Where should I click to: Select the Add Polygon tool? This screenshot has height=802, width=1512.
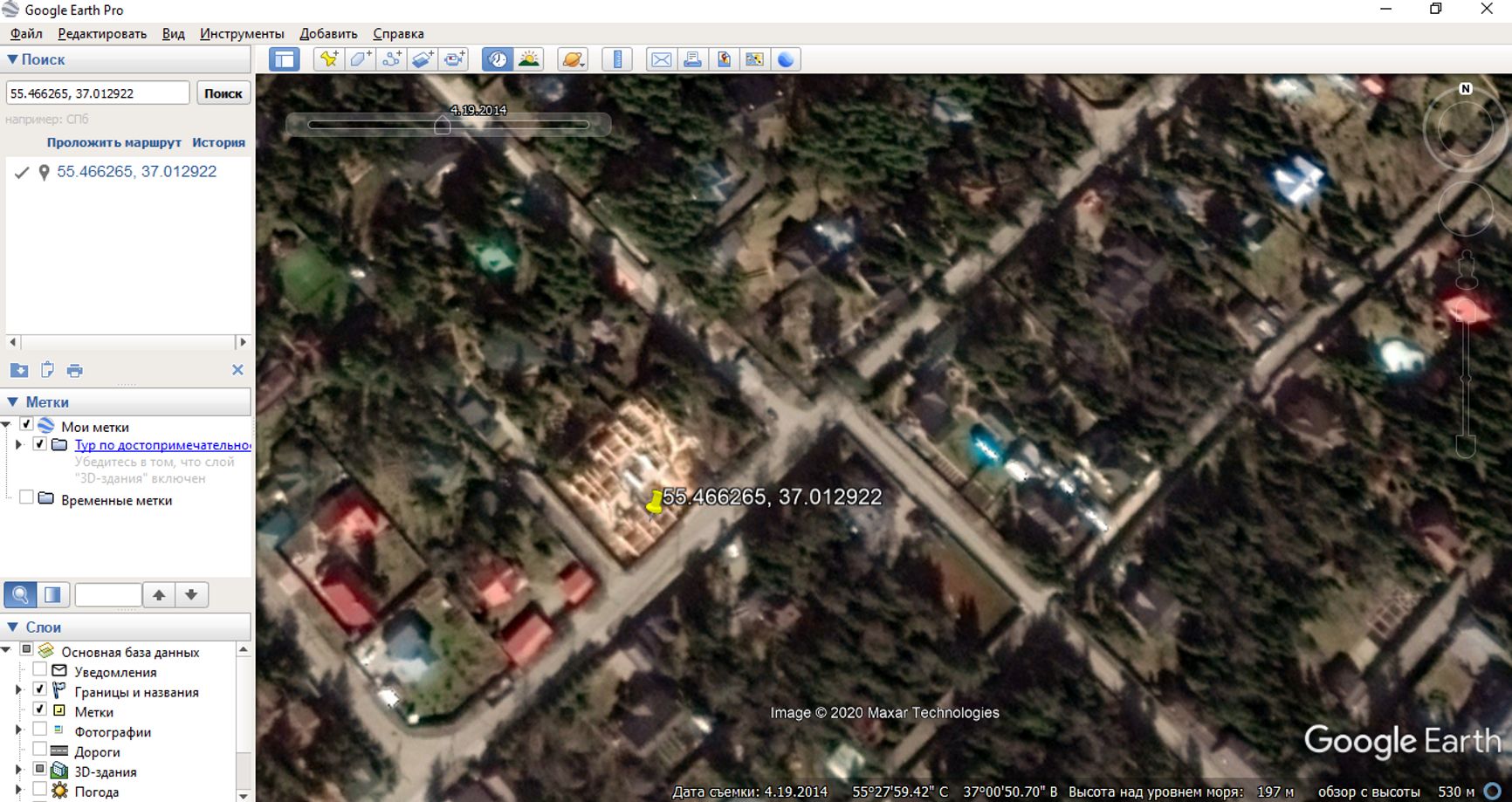(361, 59)
